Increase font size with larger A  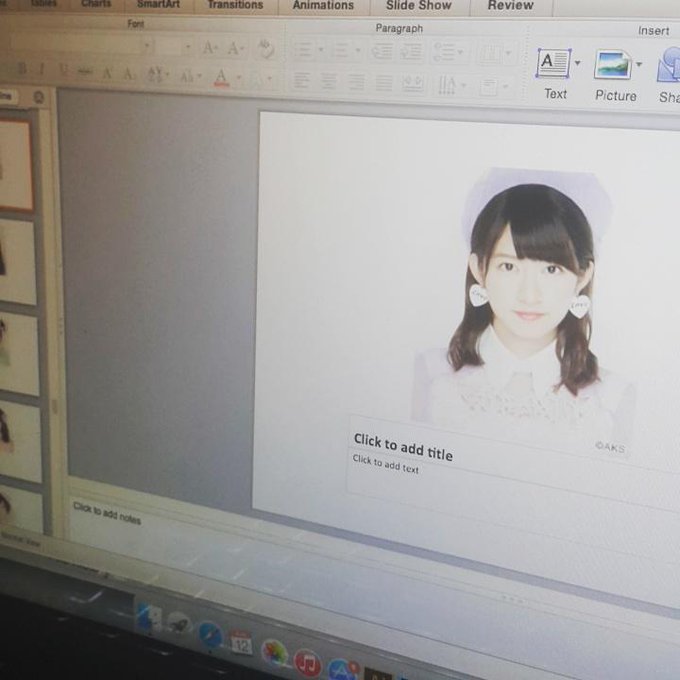point(209,47)
